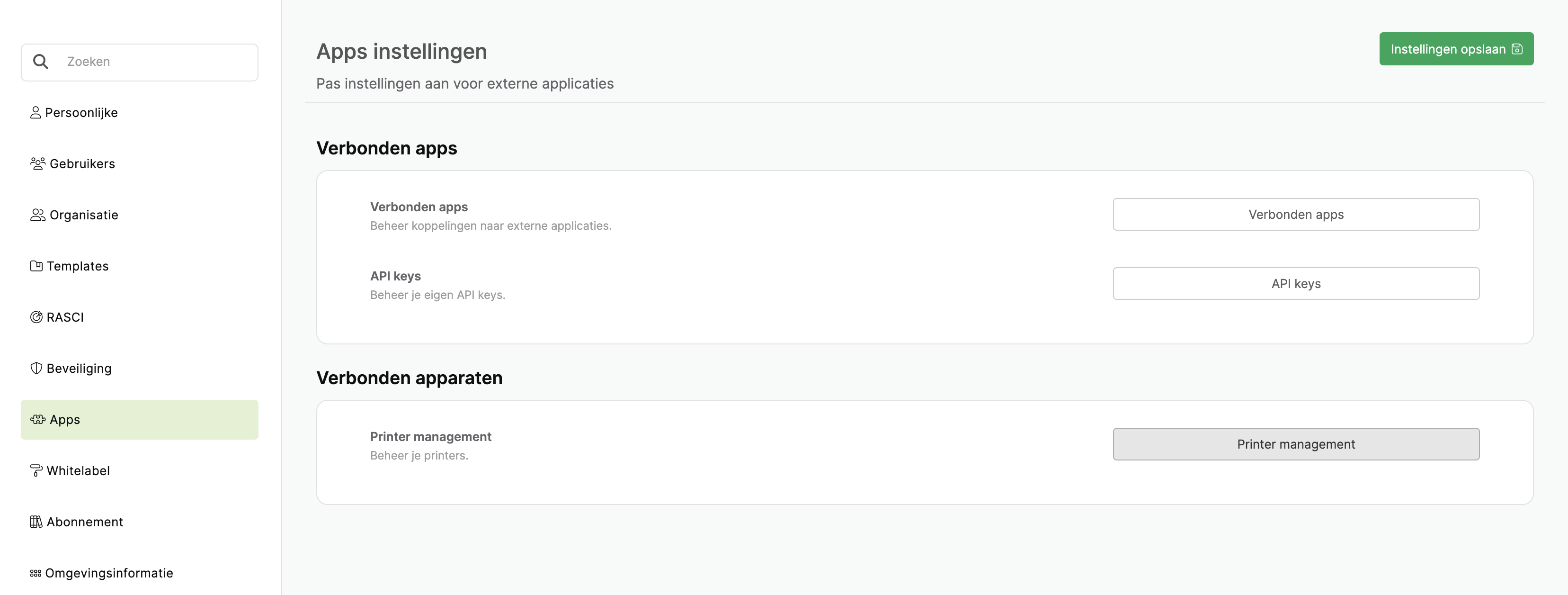Click the puzzle piece Apps icon
The width and height of the screenshot is (1568, 595).
pyautogui.click(x=38, y=420)
